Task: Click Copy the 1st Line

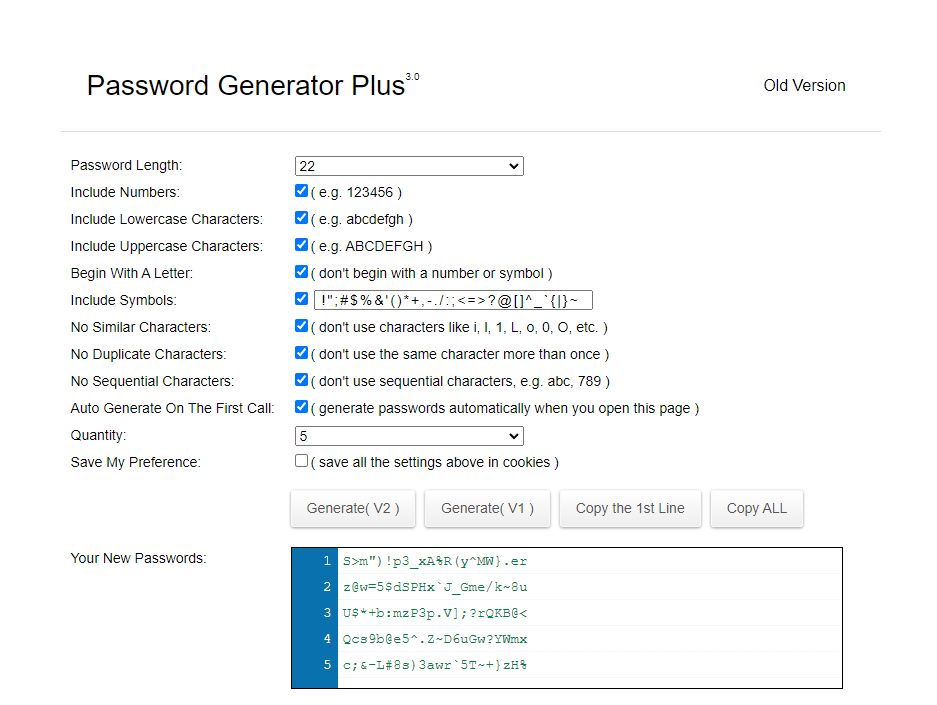Action: pyautogui.click(x=630, y=508)
